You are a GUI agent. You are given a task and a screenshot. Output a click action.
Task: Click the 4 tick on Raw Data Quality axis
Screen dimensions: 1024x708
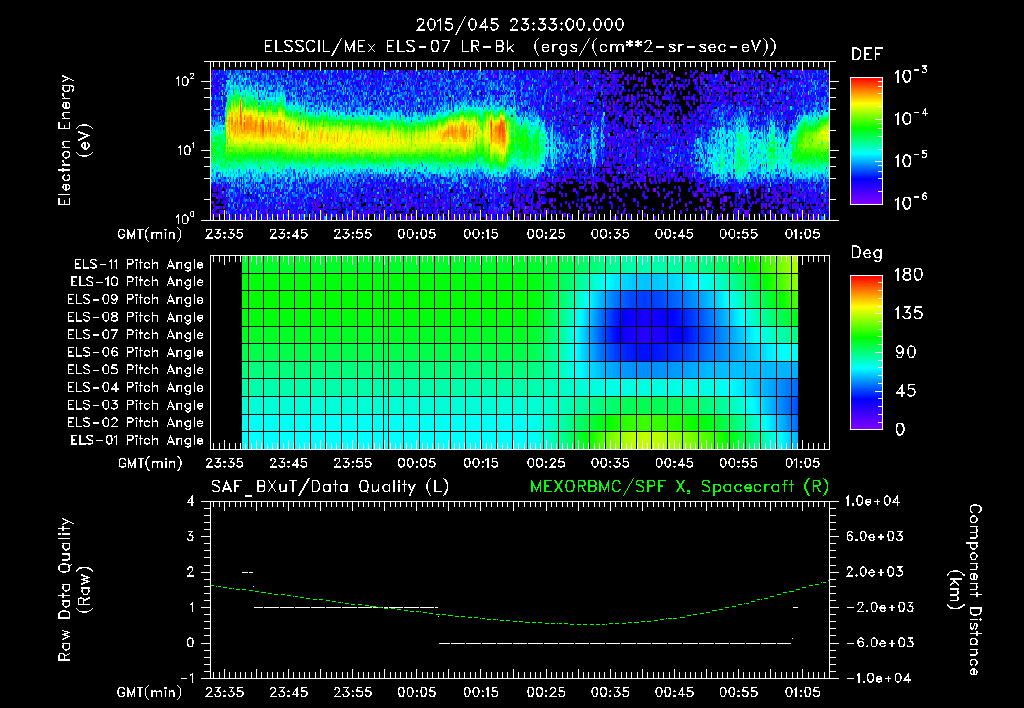191,501
